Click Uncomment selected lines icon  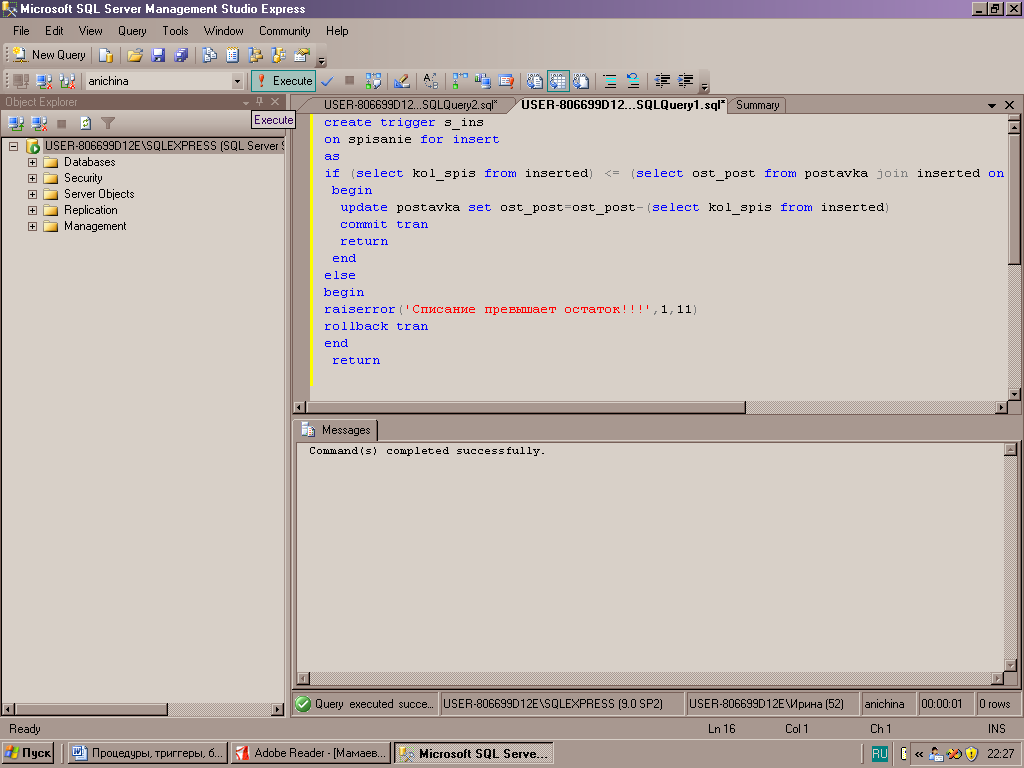tap(633, 81)
